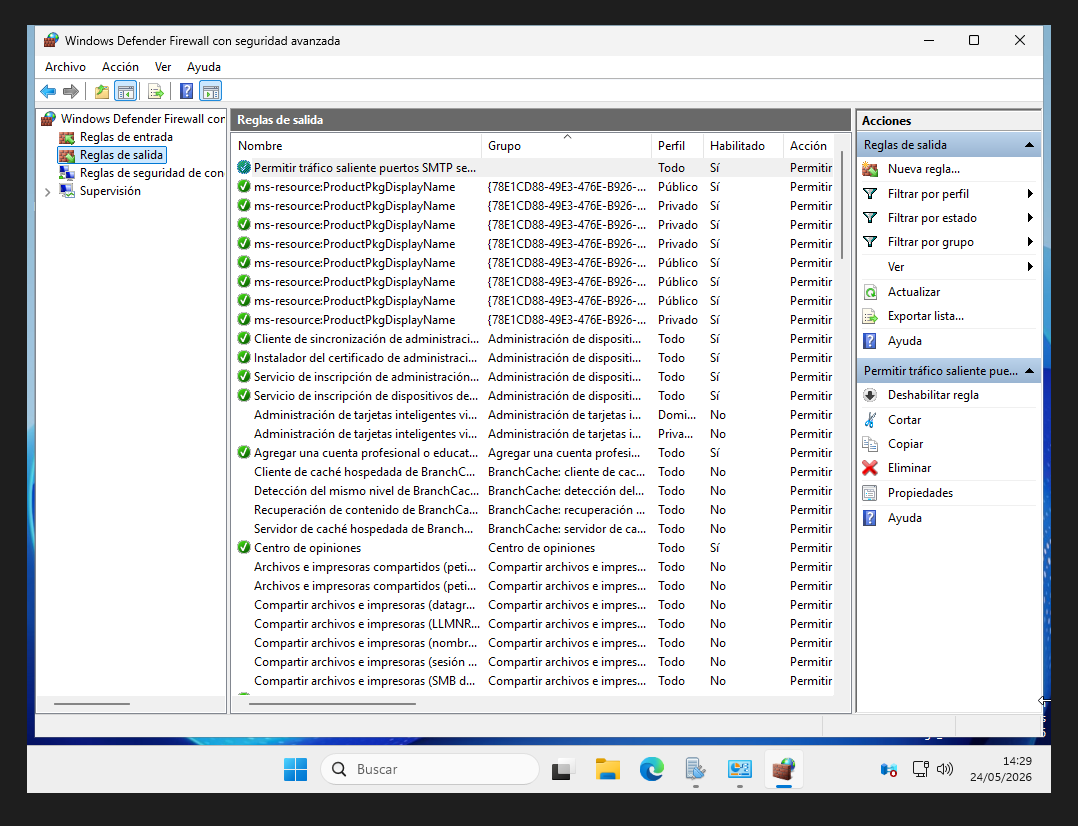
Task: Select the Permitir tráfico saliente puertos SMTP rule
Action: [534, 168]
